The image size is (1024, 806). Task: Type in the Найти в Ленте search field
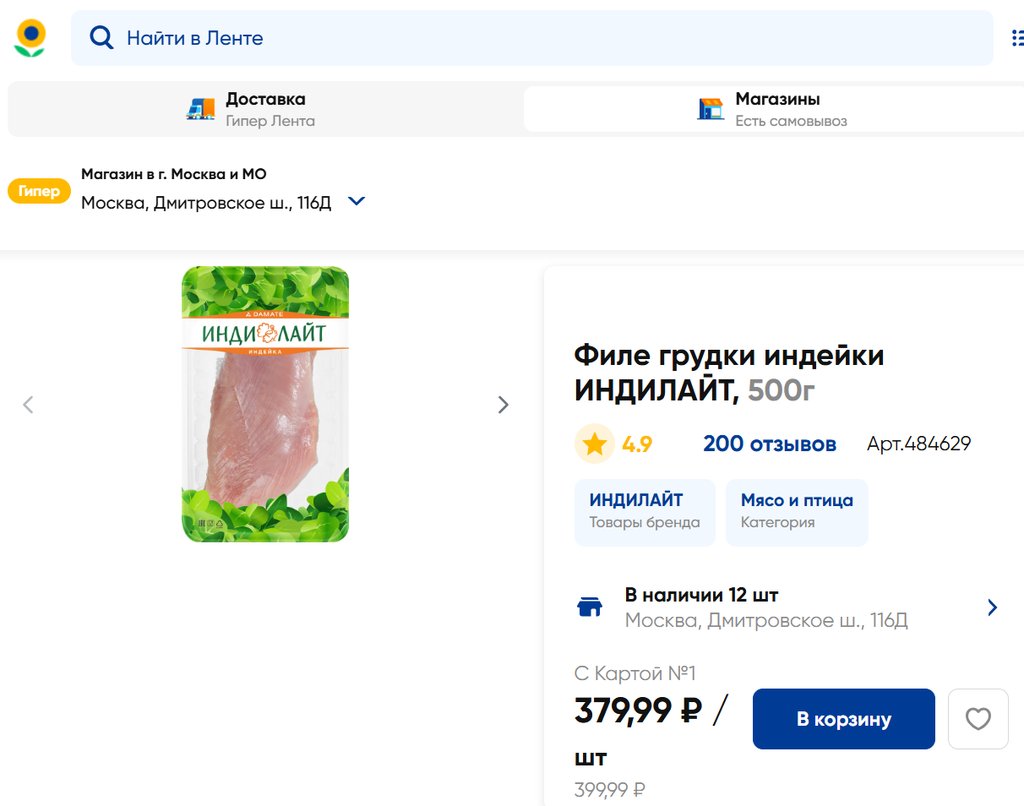pyautogui.click(x=540, y=38)
